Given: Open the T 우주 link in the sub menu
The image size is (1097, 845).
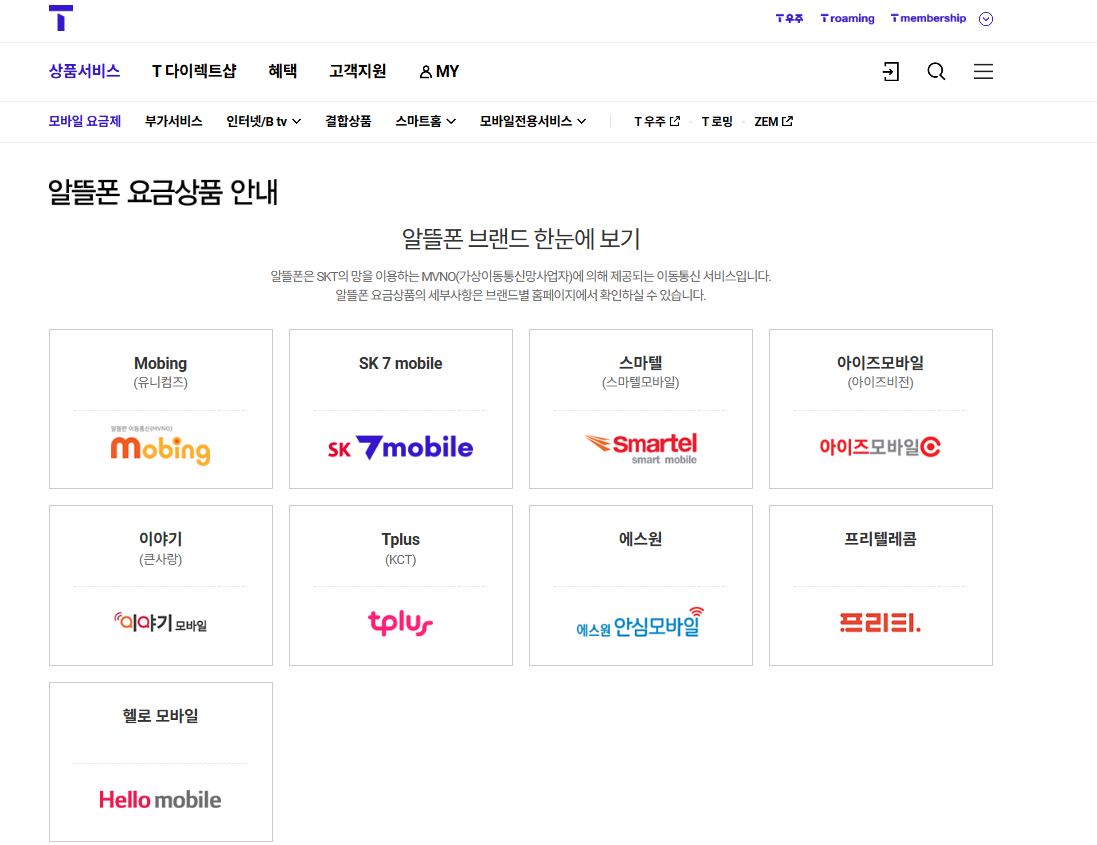Looking at the screenshot, I should [656, 122].
